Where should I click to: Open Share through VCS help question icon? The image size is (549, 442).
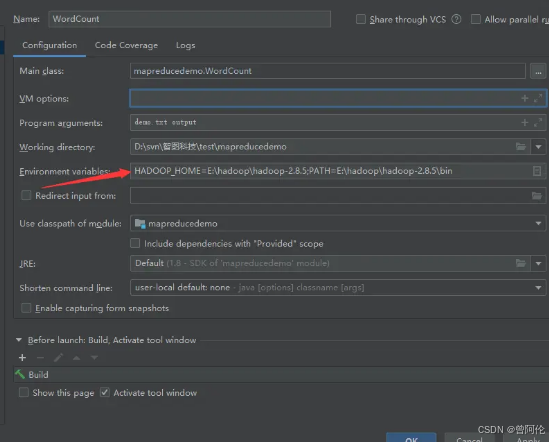tap(456, 19)
